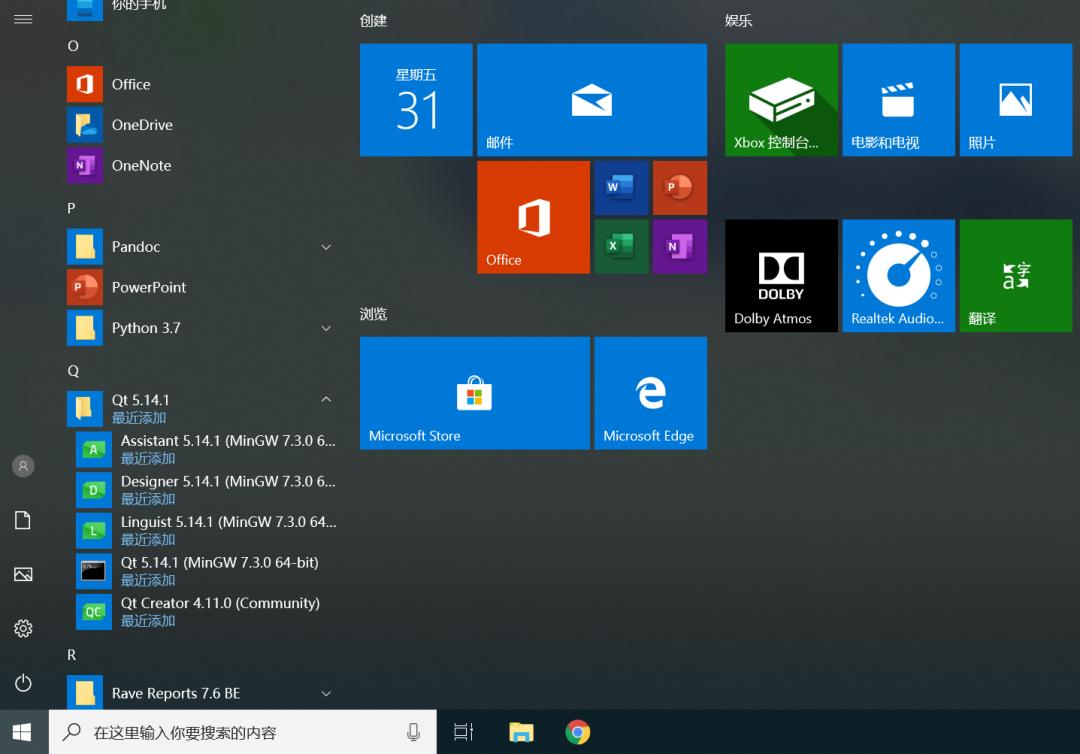The height and width of the screenshot is (754, 1080).
Task: Expand the Python 3.7 folder
Action: pos(326,328)
